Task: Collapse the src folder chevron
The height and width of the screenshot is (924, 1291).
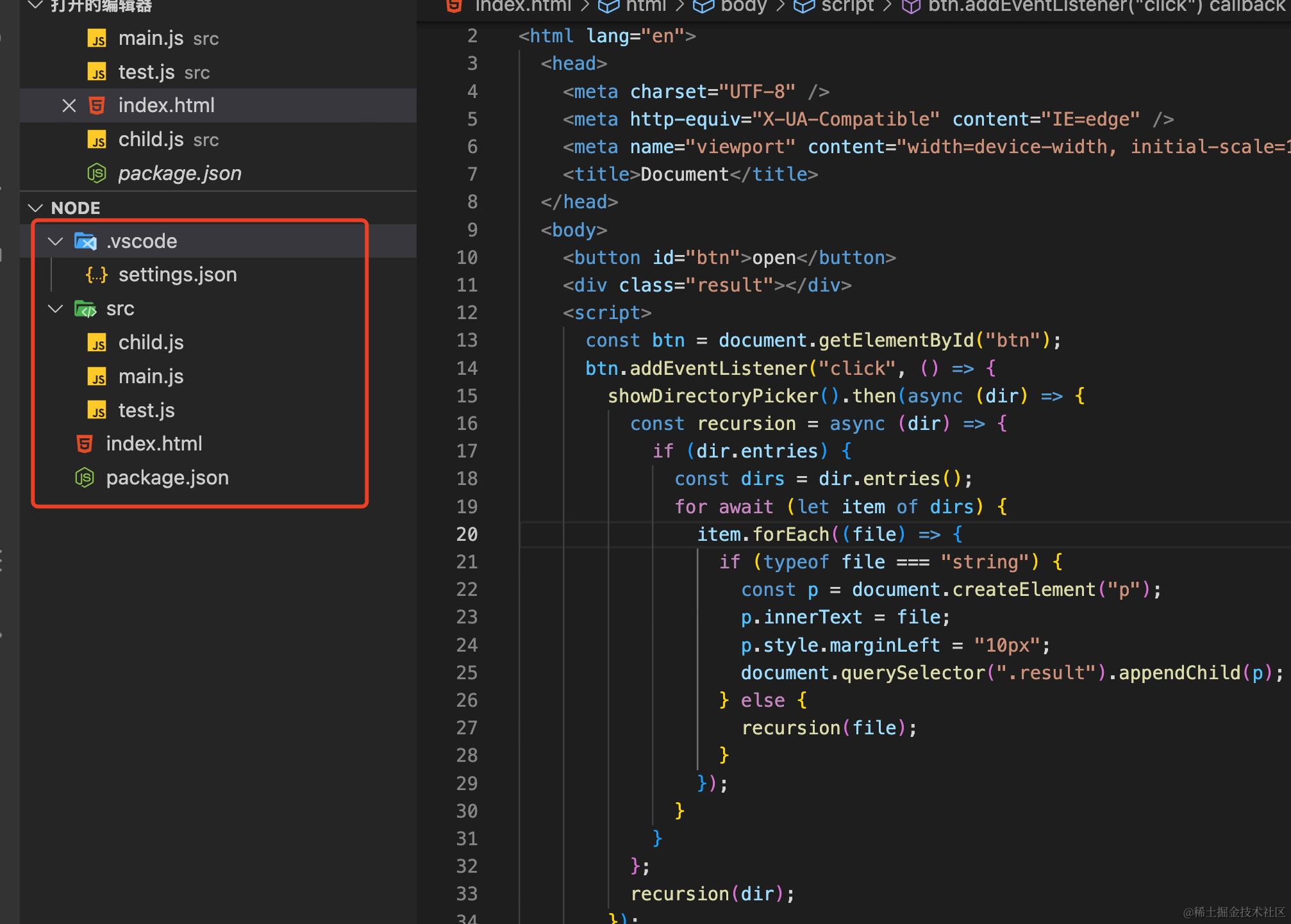Action: (56, 309)
